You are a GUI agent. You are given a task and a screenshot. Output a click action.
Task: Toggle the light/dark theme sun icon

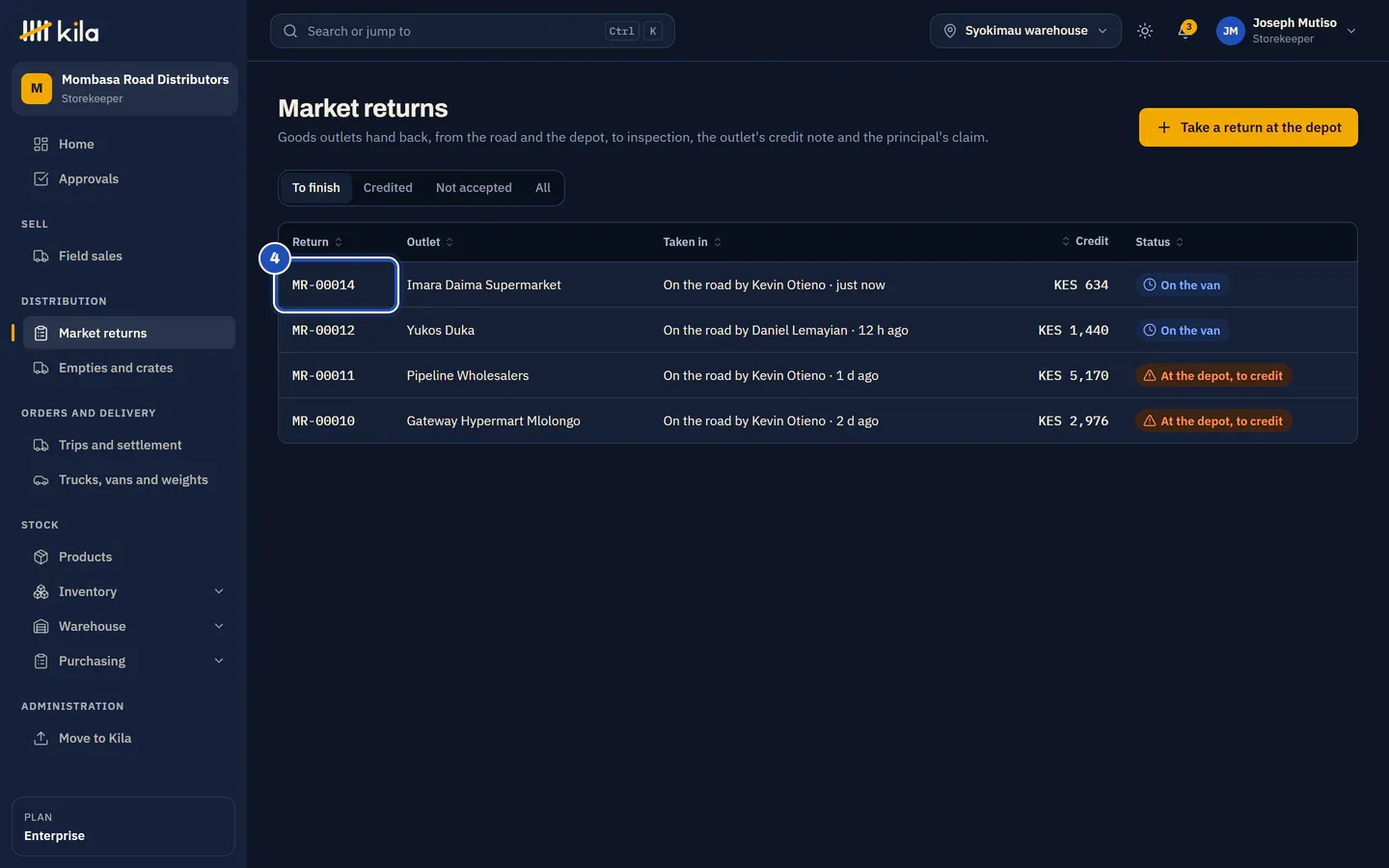(1145, 31)
